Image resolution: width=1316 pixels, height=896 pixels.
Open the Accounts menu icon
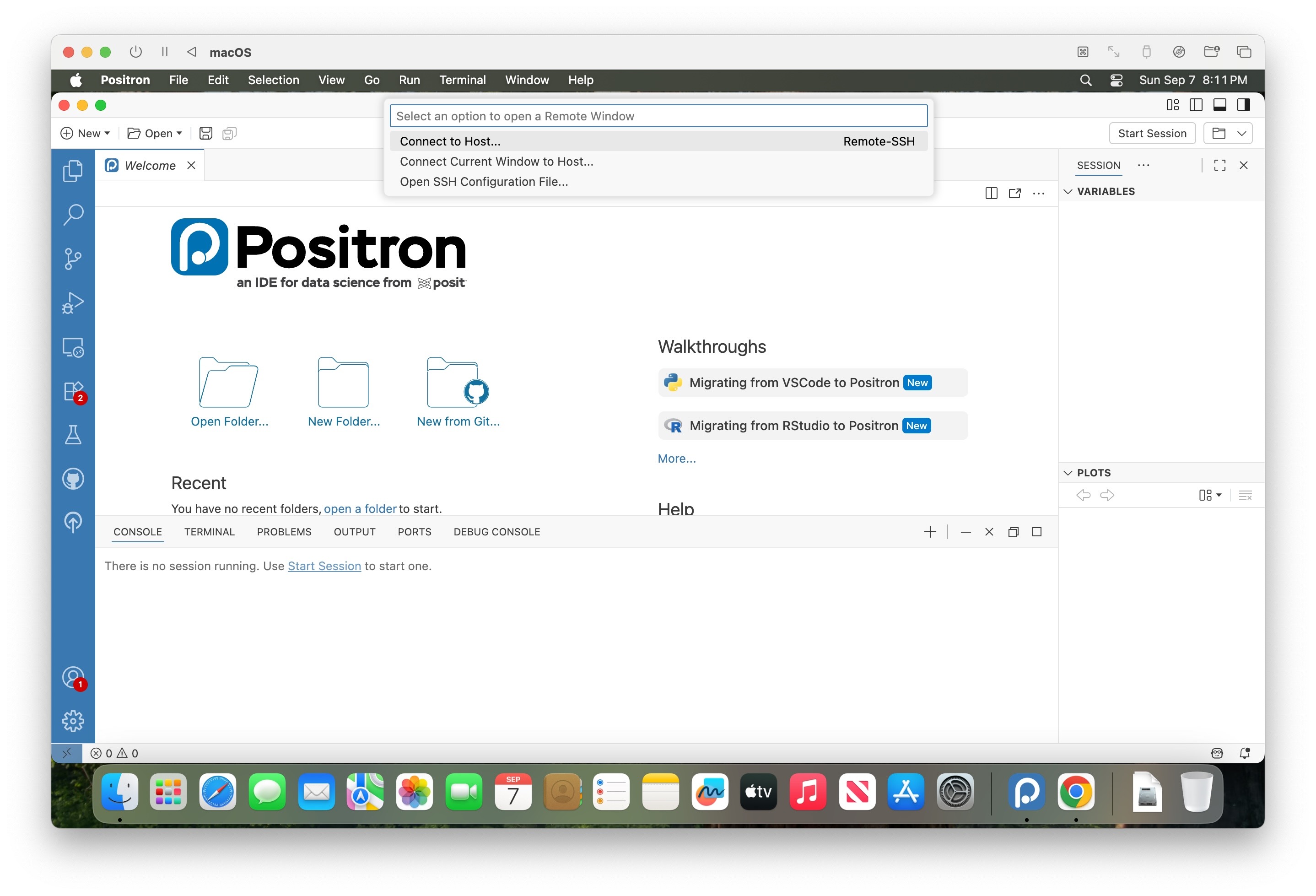74,678
